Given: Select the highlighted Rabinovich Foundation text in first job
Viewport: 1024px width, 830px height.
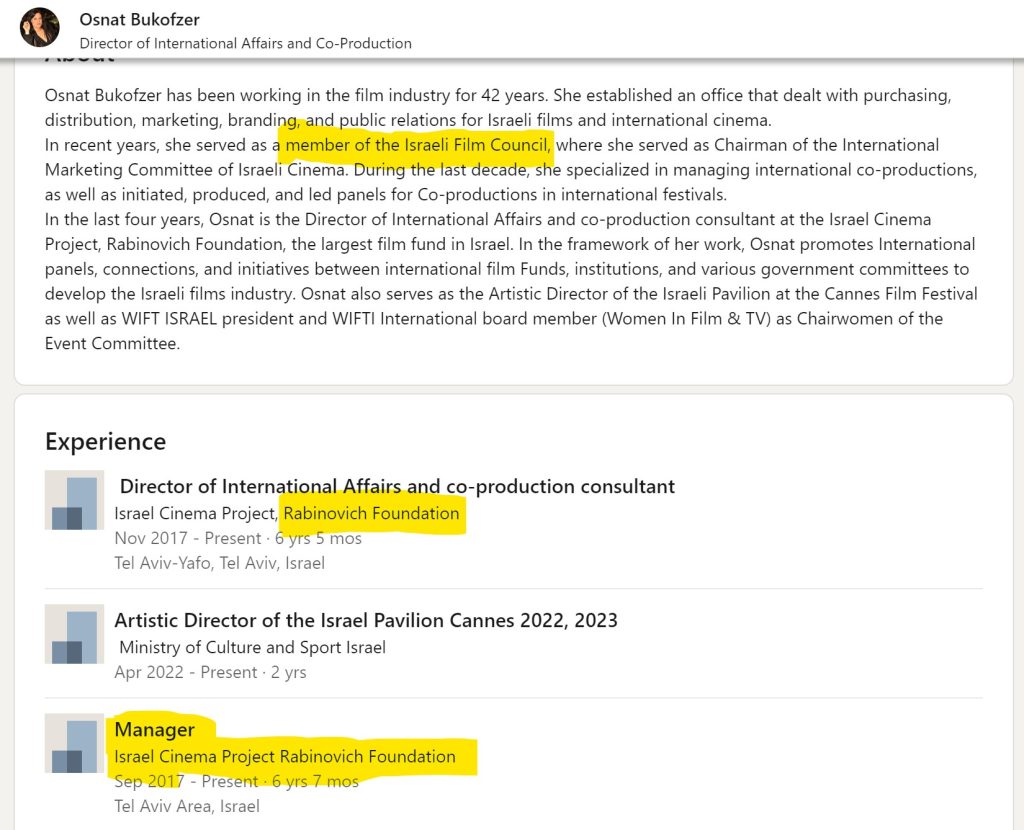Looking at the screenshot, I should point(371,514).
